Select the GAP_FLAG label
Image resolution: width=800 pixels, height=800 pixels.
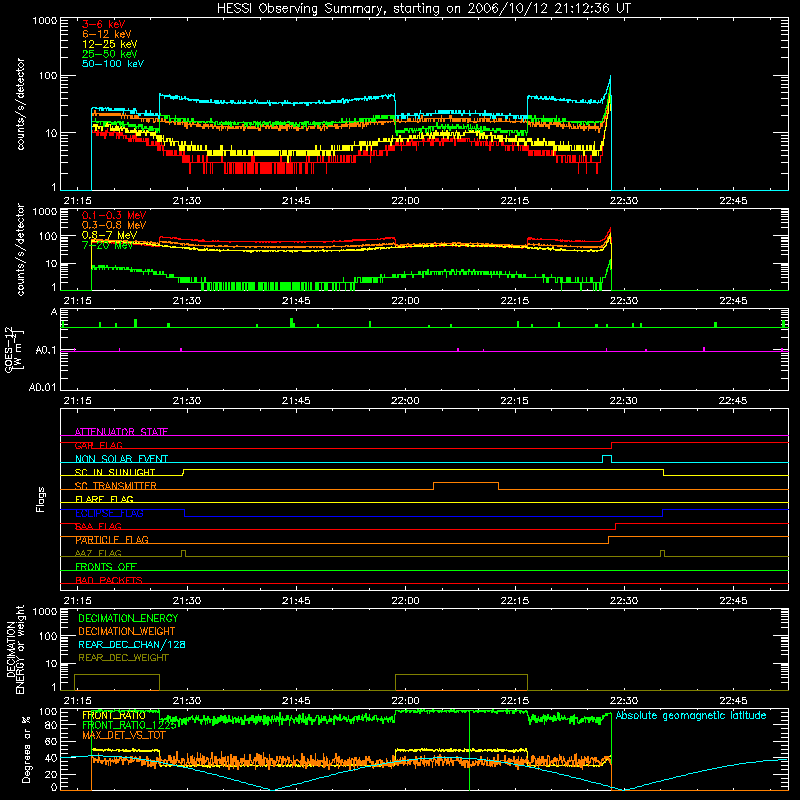point(98,445)
